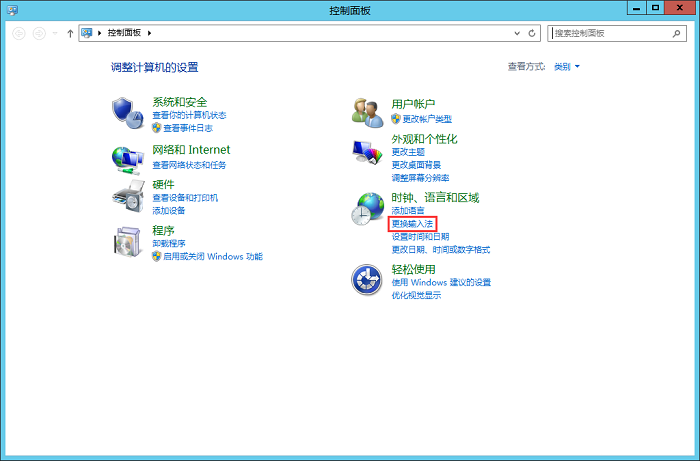The image size is (700, 463).
Task: Expand the arrow after 控制面板 breadcrumb
Action: pyautogui.click(x=150, y=33)
